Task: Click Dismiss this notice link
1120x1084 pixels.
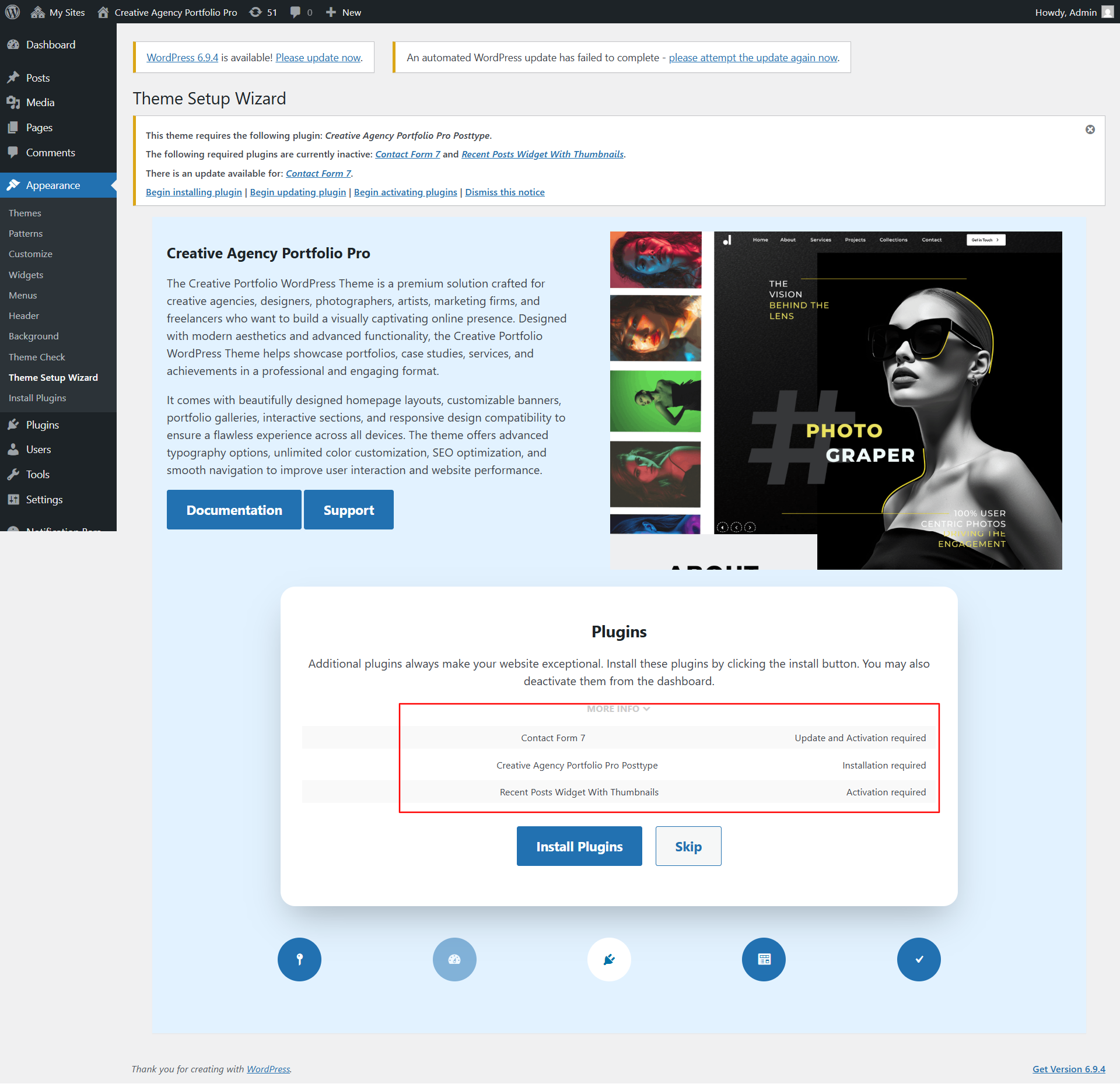Action: (x=505, y=192)
